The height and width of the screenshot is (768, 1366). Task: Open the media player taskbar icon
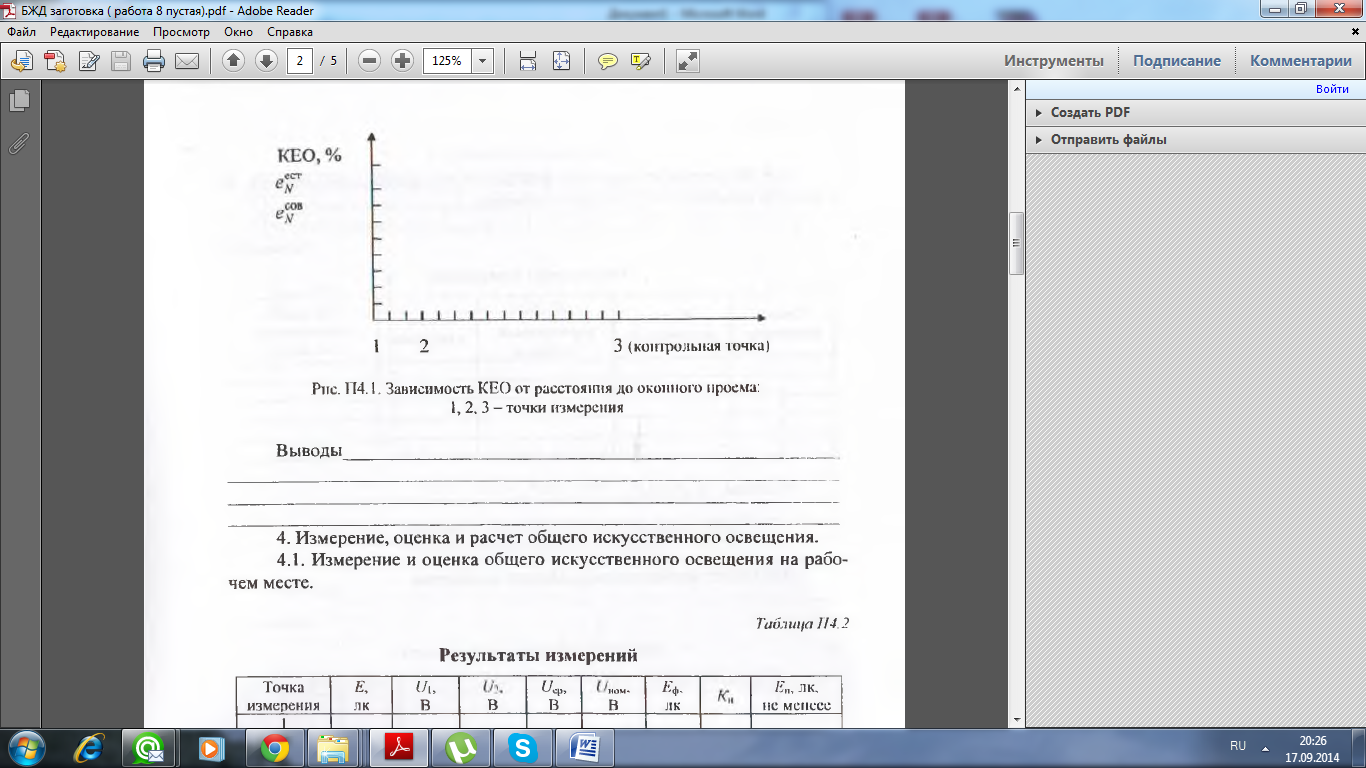point(210,748)
